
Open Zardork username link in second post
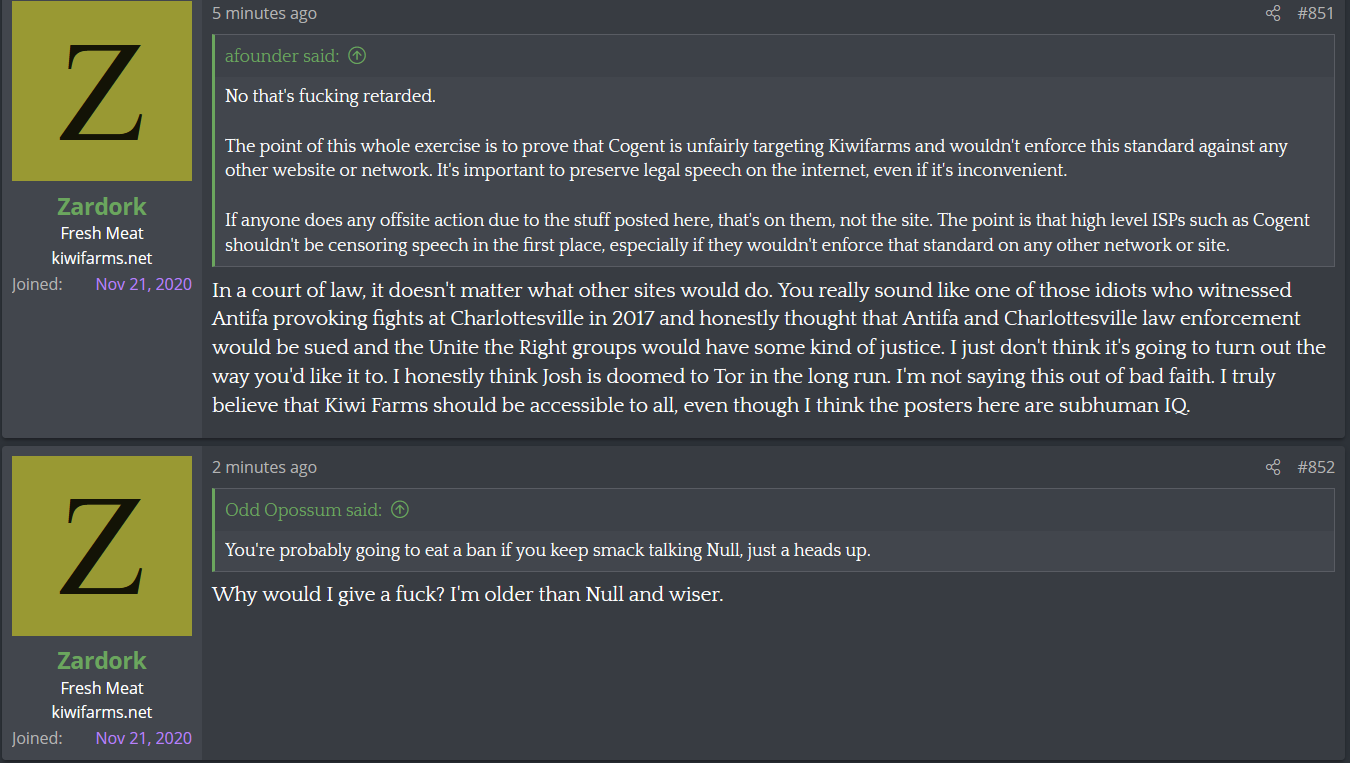coord(102,661)
